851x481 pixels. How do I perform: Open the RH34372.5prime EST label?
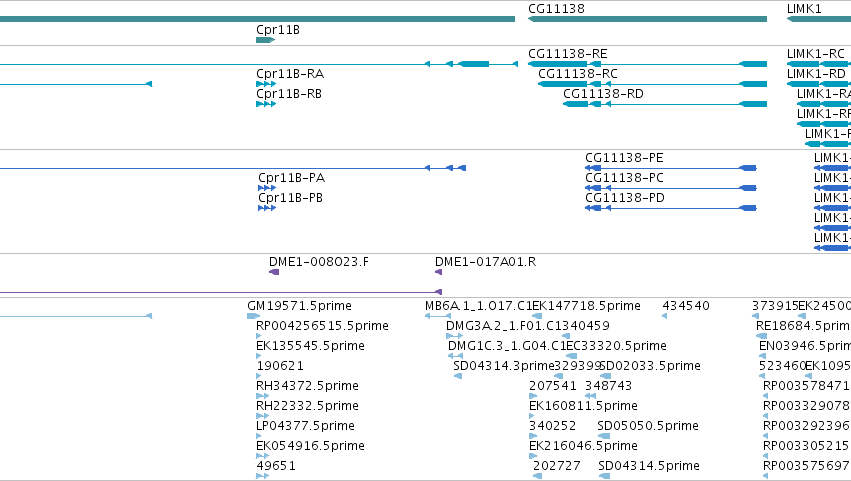307,387
